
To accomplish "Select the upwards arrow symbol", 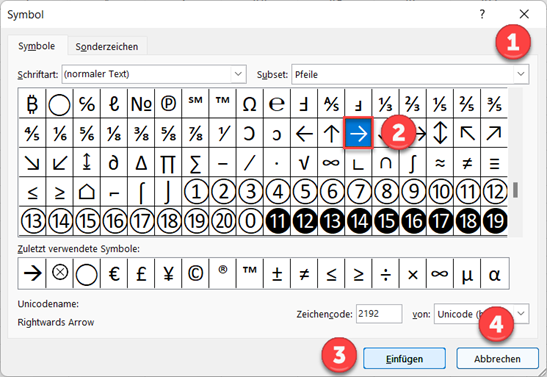I will pos(331,133).
